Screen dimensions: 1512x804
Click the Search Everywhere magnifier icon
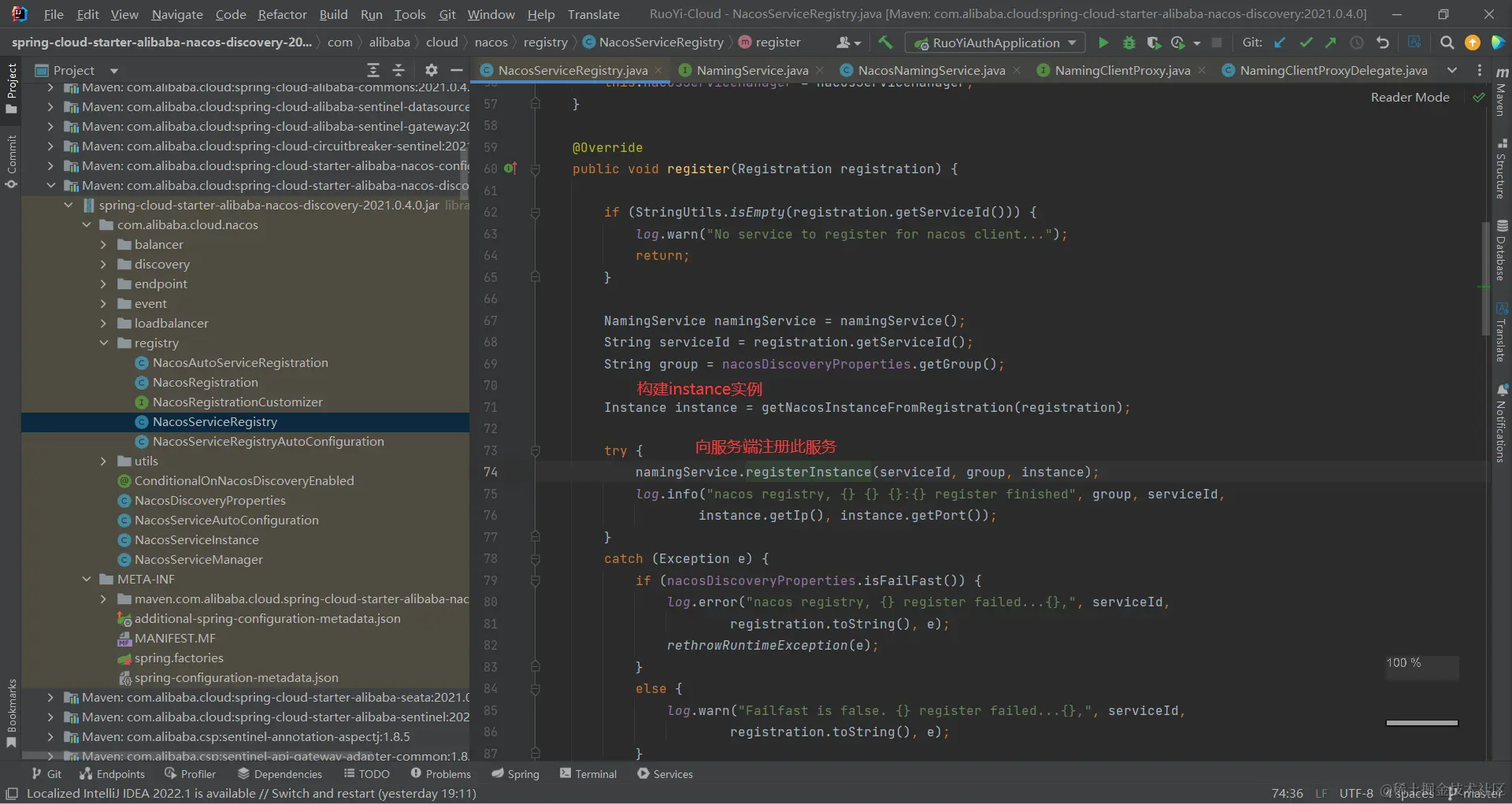coord(1447,43)
